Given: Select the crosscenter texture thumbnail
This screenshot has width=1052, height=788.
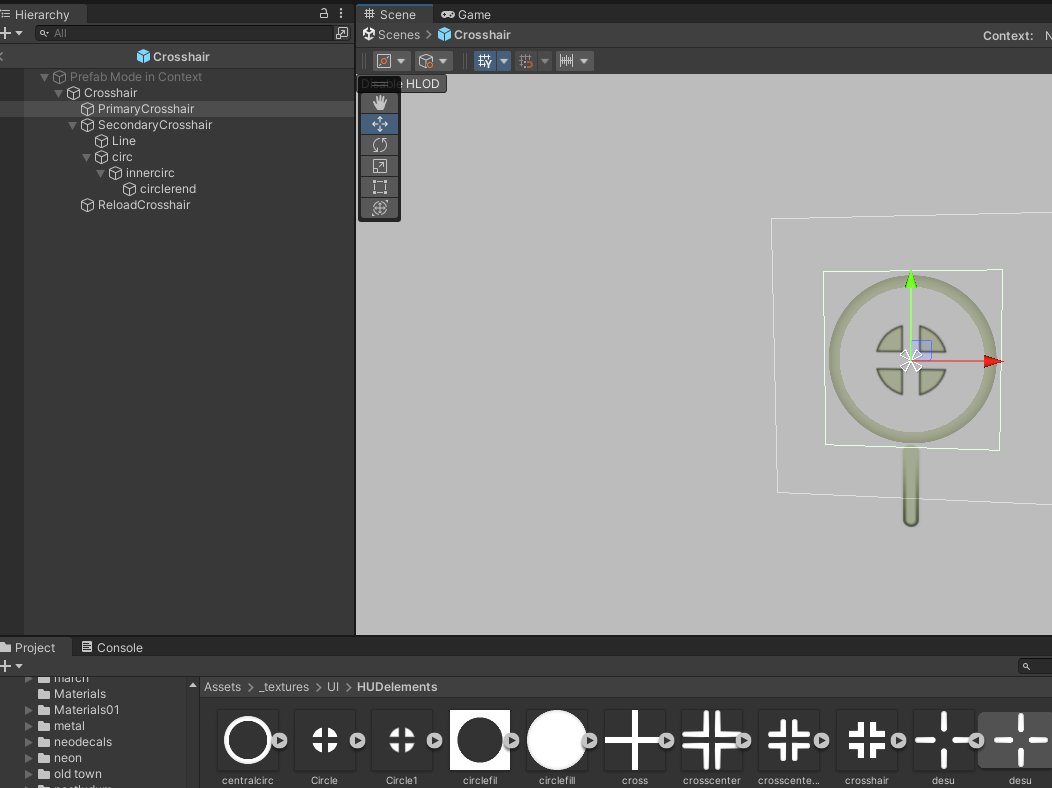Looking at the screenshot, I should coord(712,740).
